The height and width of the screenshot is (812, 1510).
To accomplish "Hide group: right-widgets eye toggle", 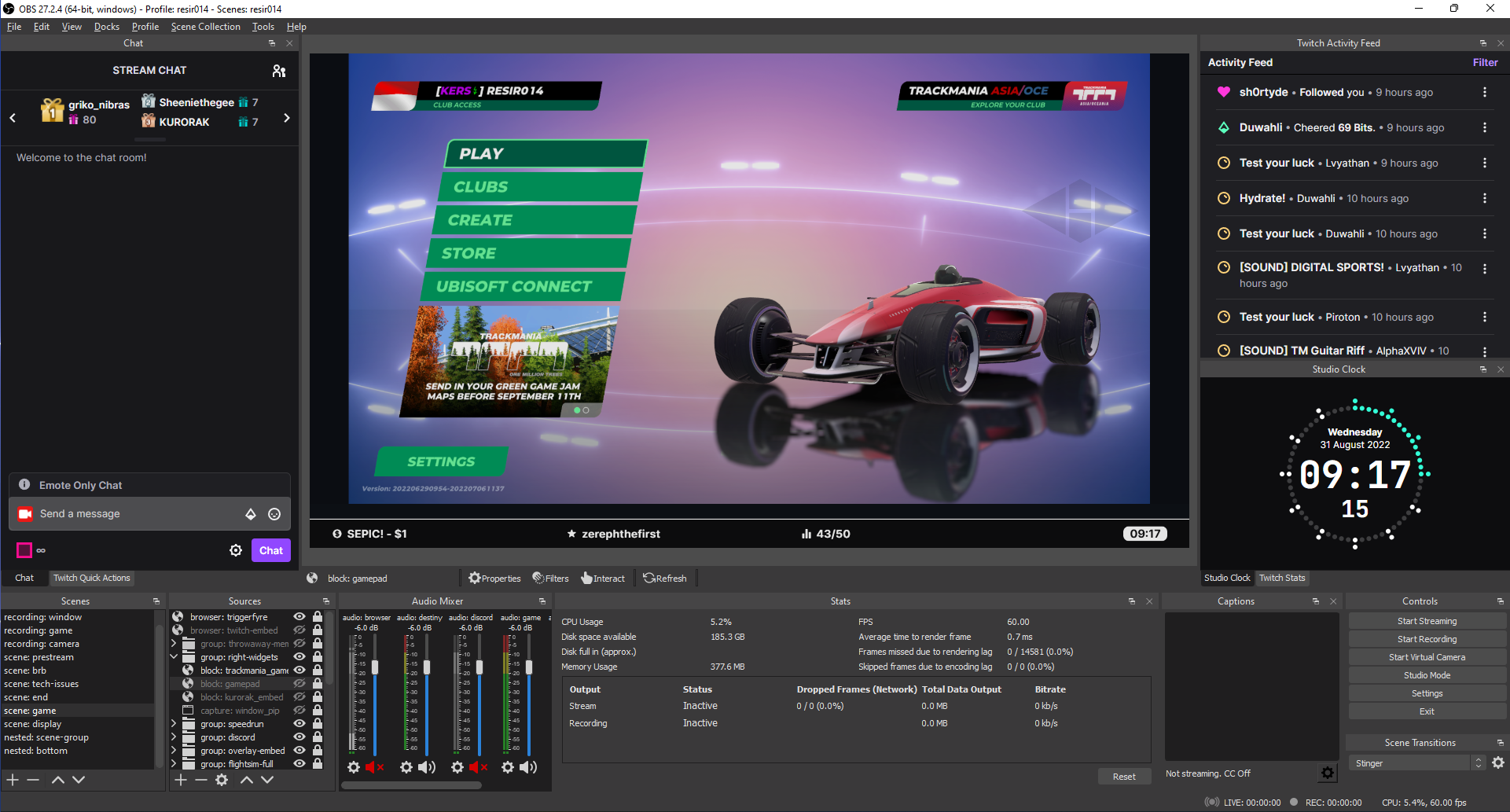I will point(299,657).
